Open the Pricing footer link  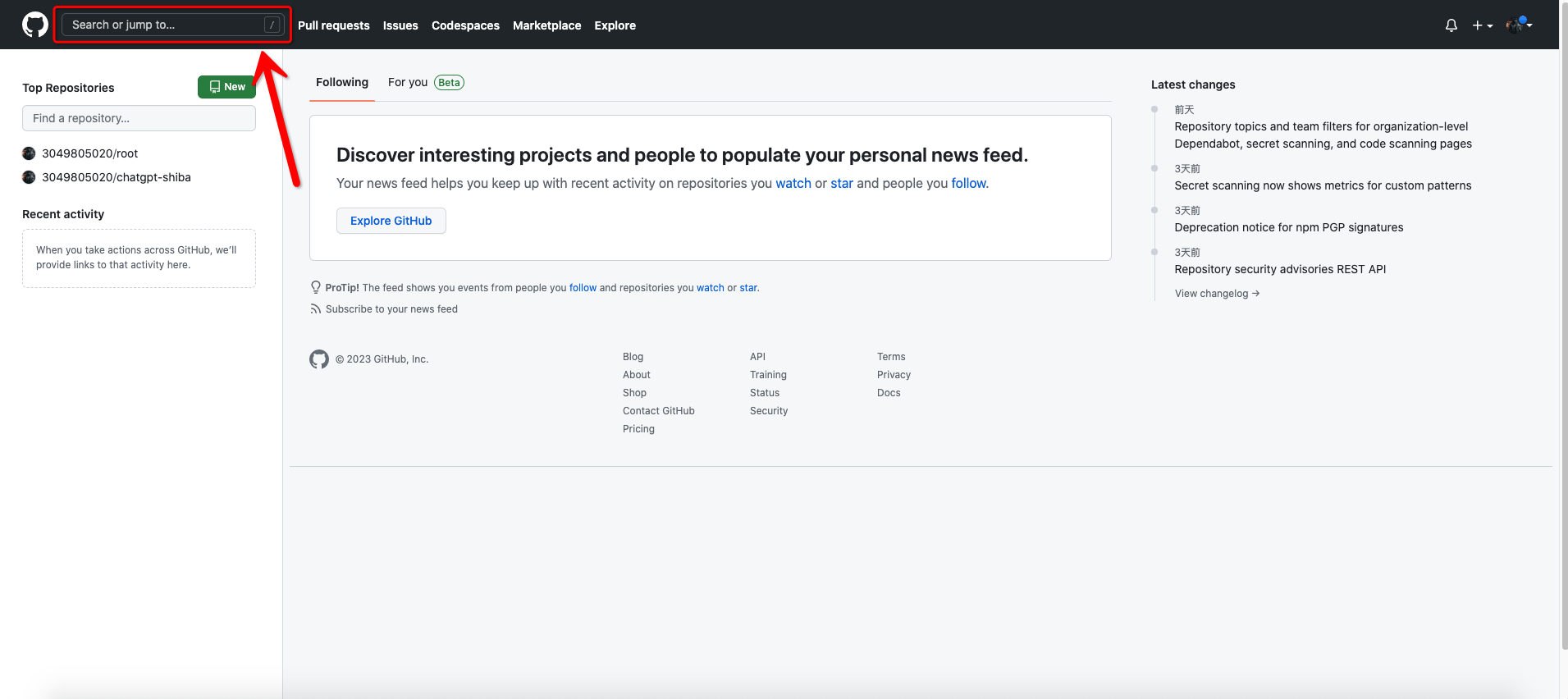tap(638, 429)
